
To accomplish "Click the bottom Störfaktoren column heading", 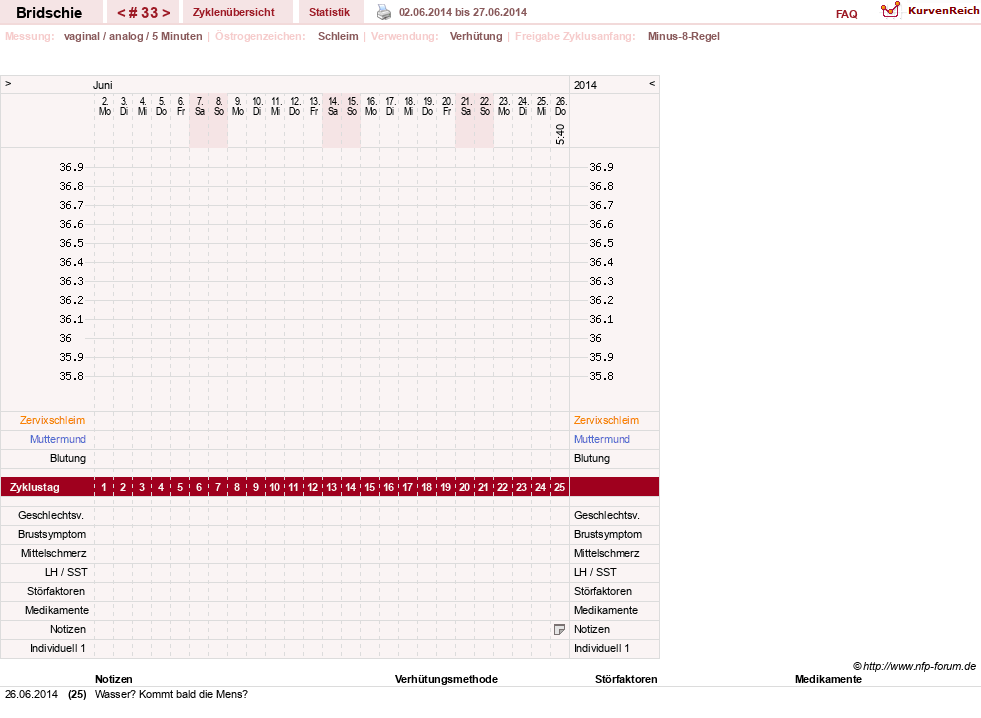I will [x=626, y=679].
